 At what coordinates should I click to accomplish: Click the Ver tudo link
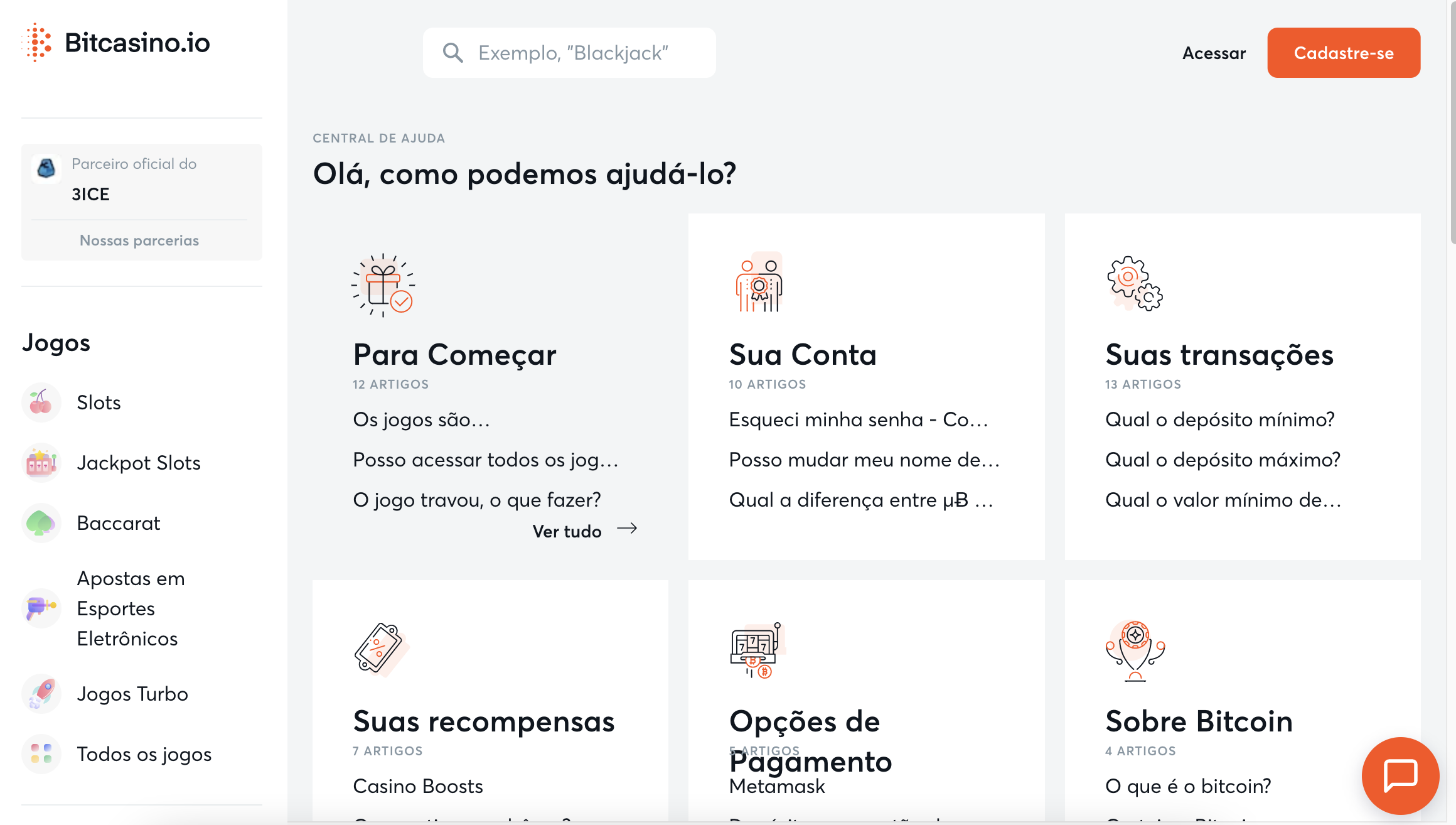(567, 532)
